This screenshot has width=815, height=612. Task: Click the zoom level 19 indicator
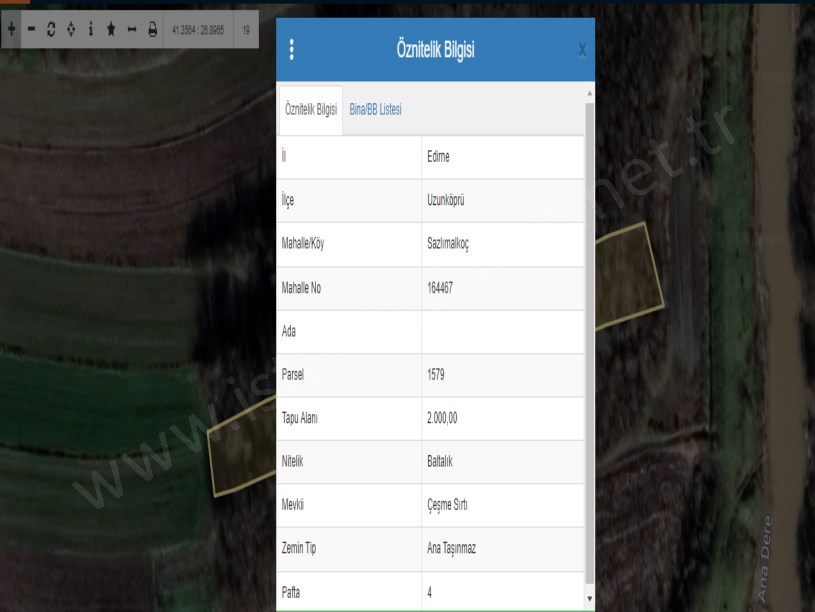point(246,30)
